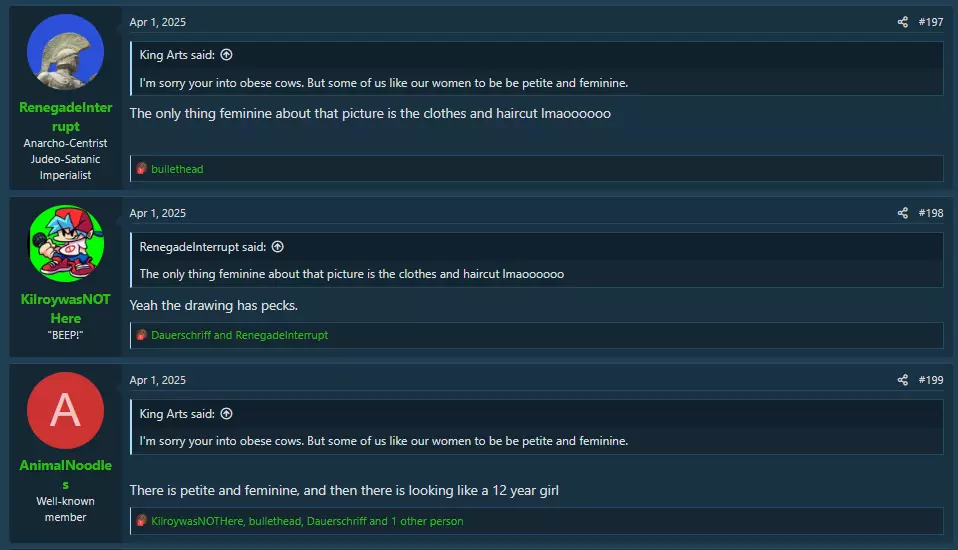Click share icon on post #198
Screen dimensions: 958x550
tap(902, 213)
